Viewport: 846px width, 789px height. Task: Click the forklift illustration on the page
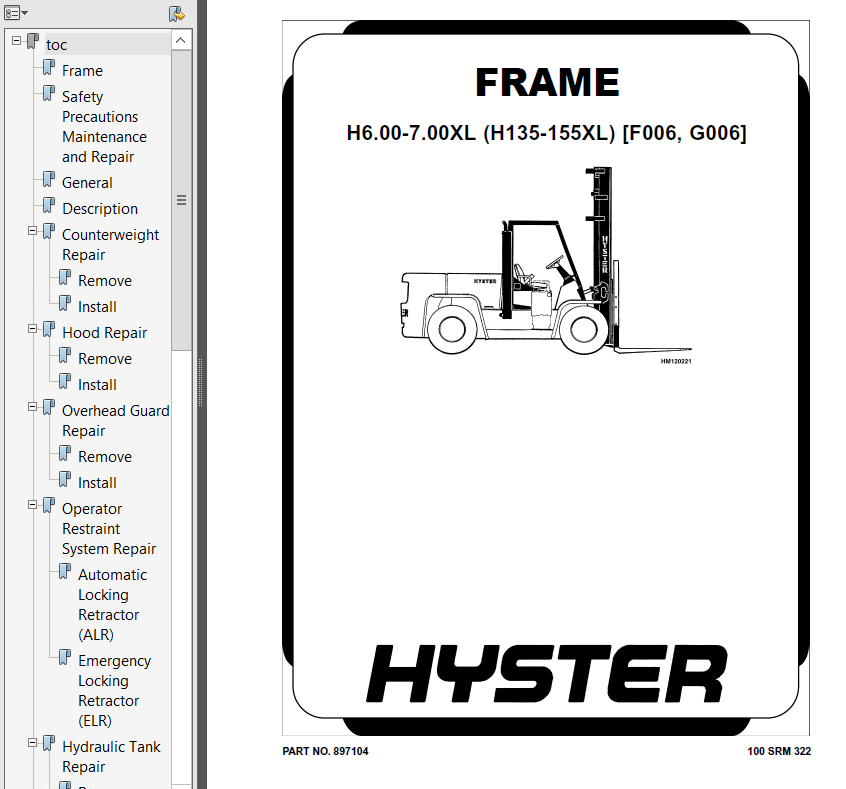(x=546, y=261)
